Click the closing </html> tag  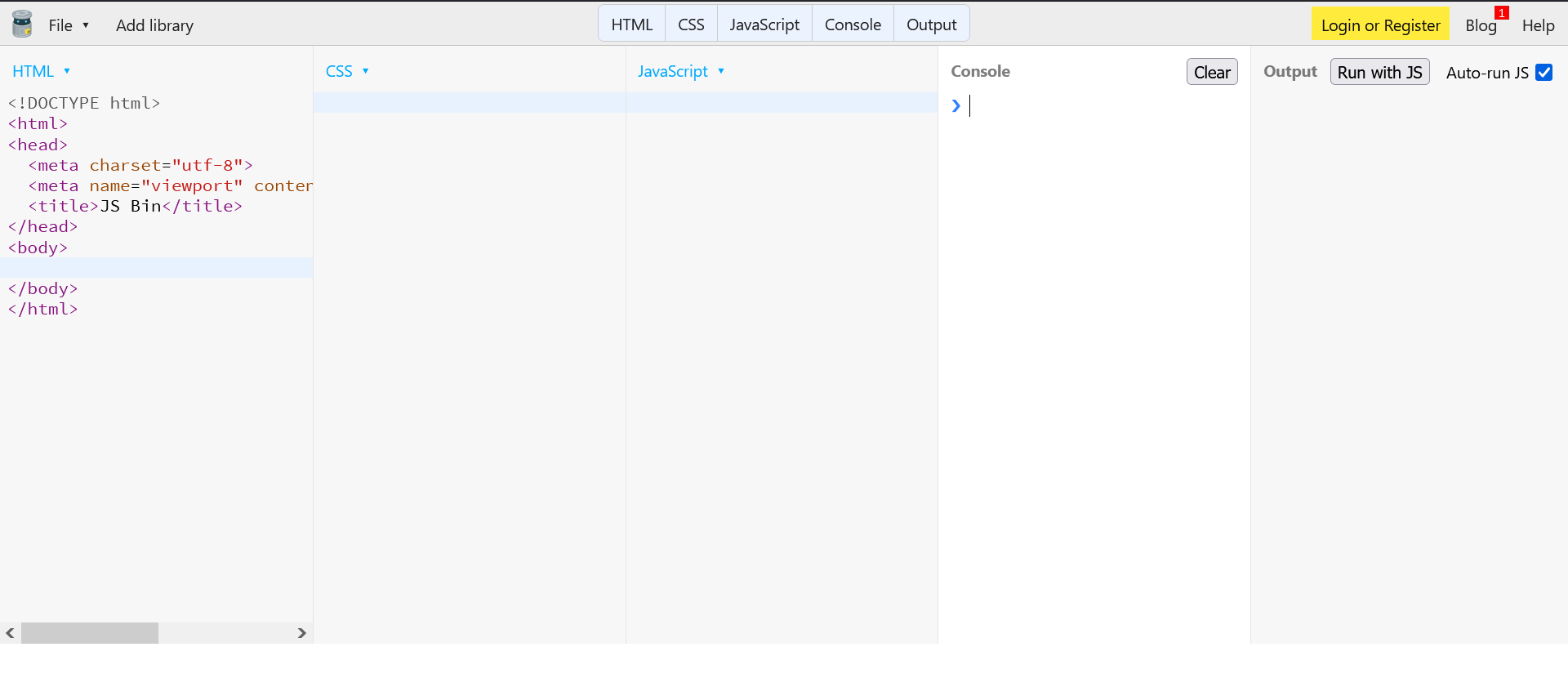[42, 309]
